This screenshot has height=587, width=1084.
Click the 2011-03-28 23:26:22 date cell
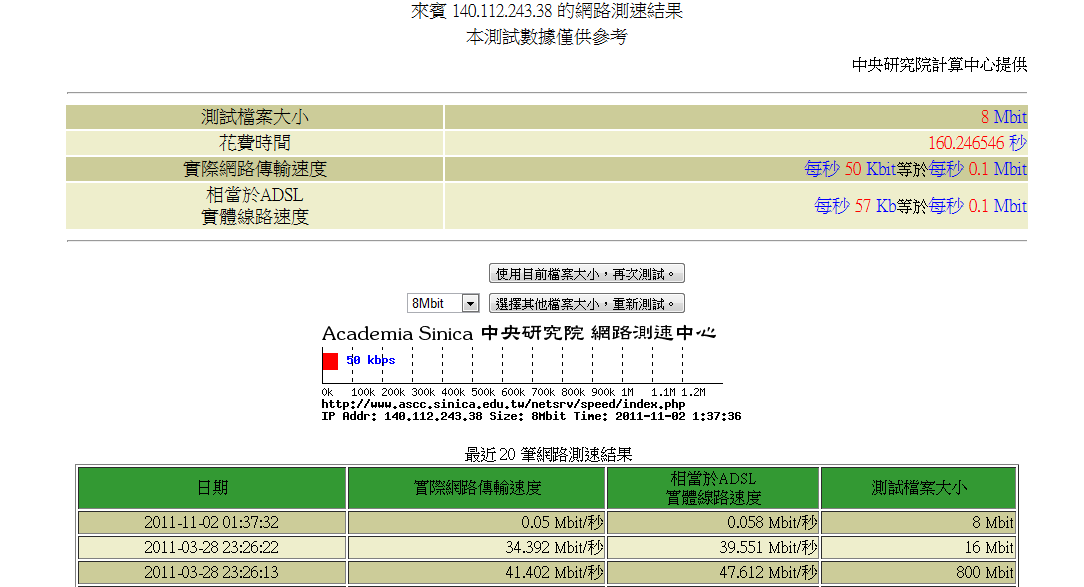tap(211, 548)
